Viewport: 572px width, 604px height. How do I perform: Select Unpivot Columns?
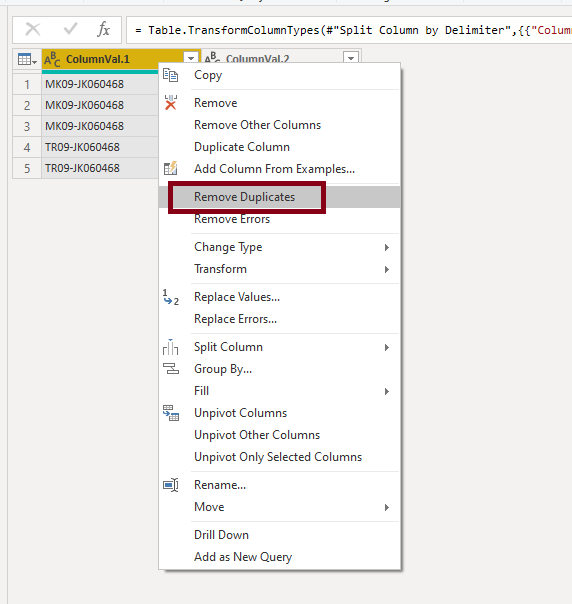tap(280, 413)
